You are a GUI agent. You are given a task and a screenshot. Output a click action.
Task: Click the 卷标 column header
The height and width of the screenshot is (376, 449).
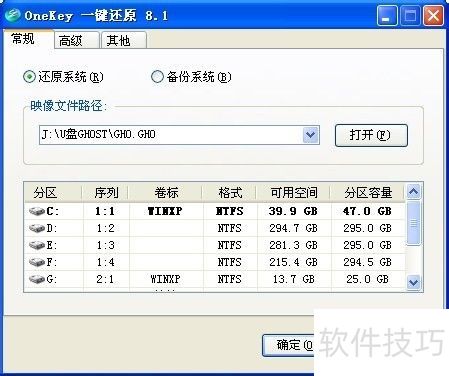166,193
